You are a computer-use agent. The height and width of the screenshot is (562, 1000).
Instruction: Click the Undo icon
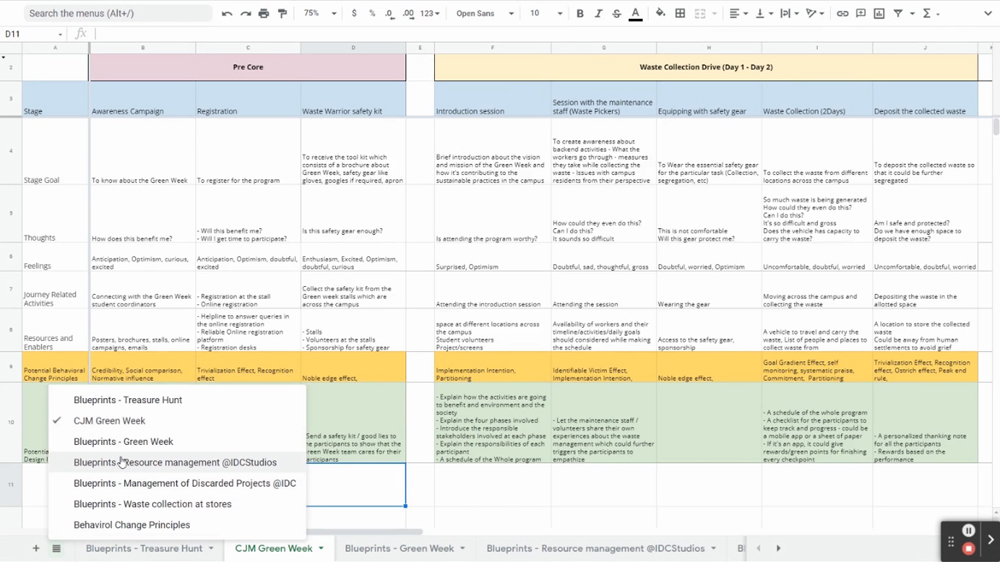[226, 13]
